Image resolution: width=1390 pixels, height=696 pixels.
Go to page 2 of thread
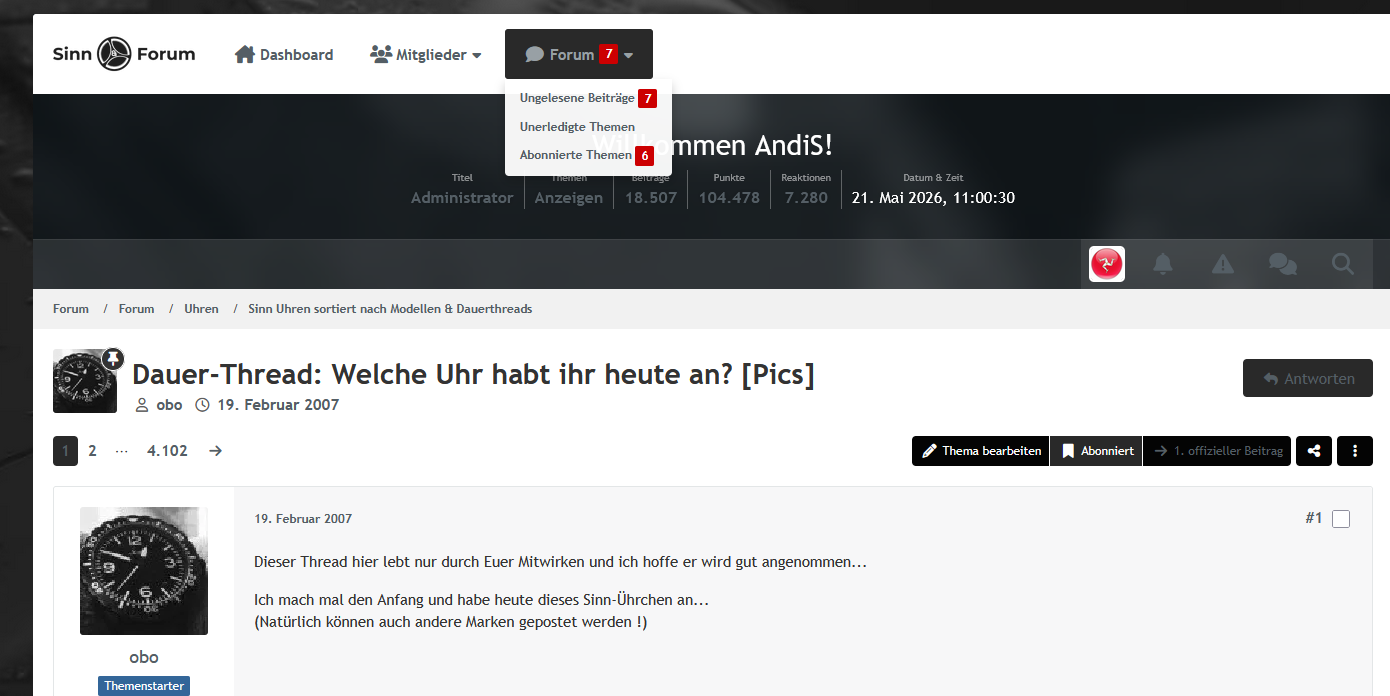92,451
